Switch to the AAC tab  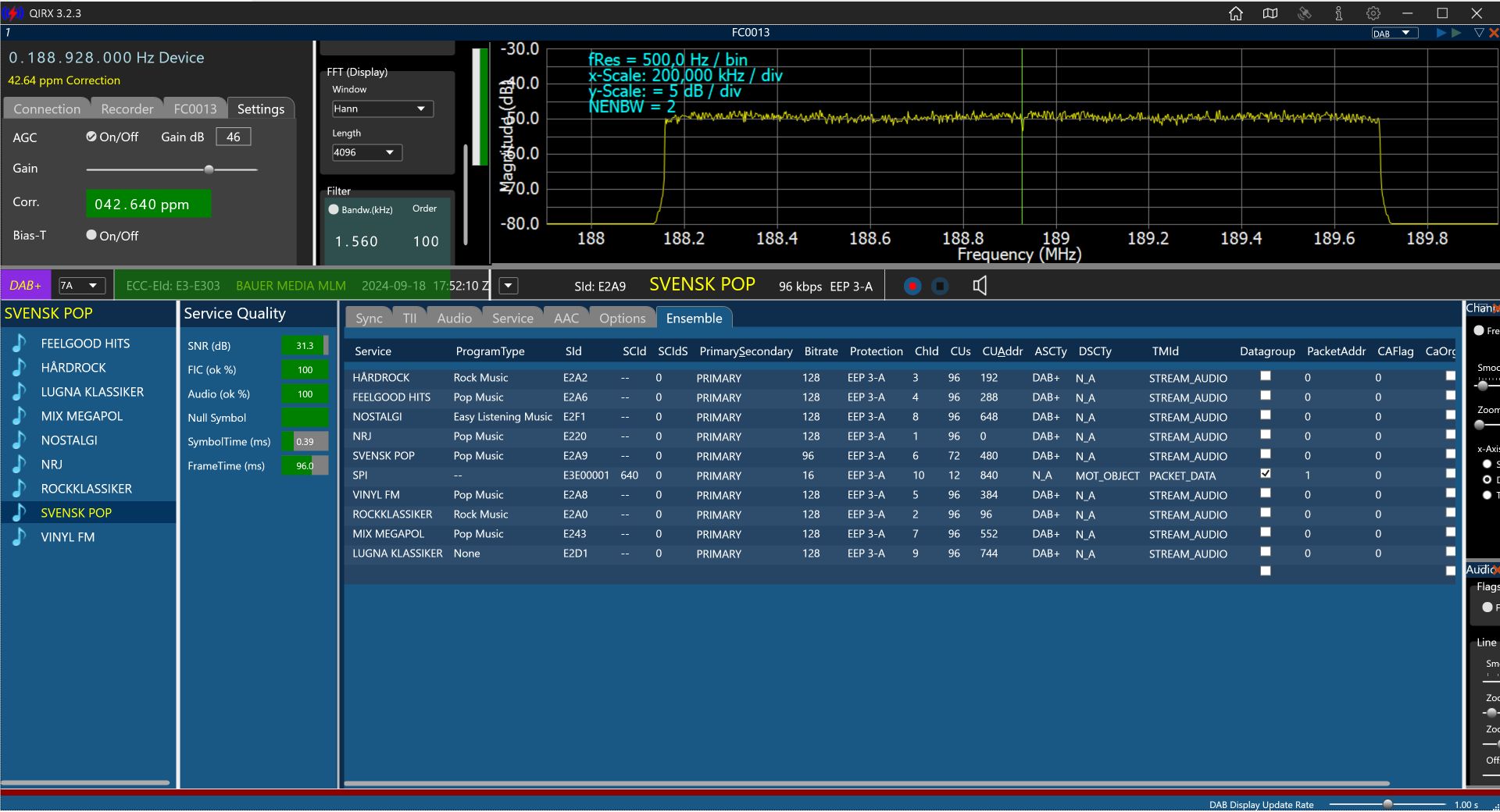pyautogui.click(x=566, y=319)
